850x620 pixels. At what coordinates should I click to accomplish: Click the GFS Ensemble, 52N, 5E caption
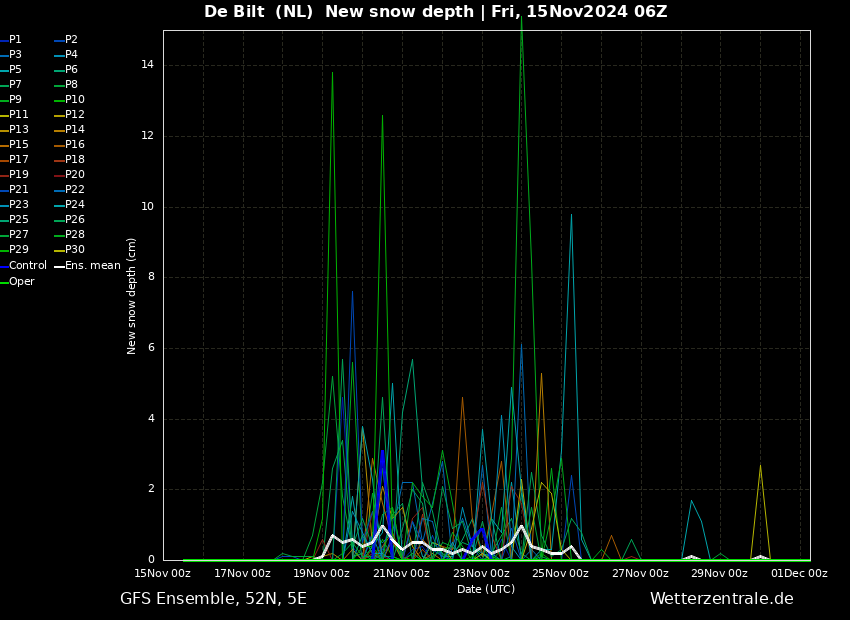(214, 599)
